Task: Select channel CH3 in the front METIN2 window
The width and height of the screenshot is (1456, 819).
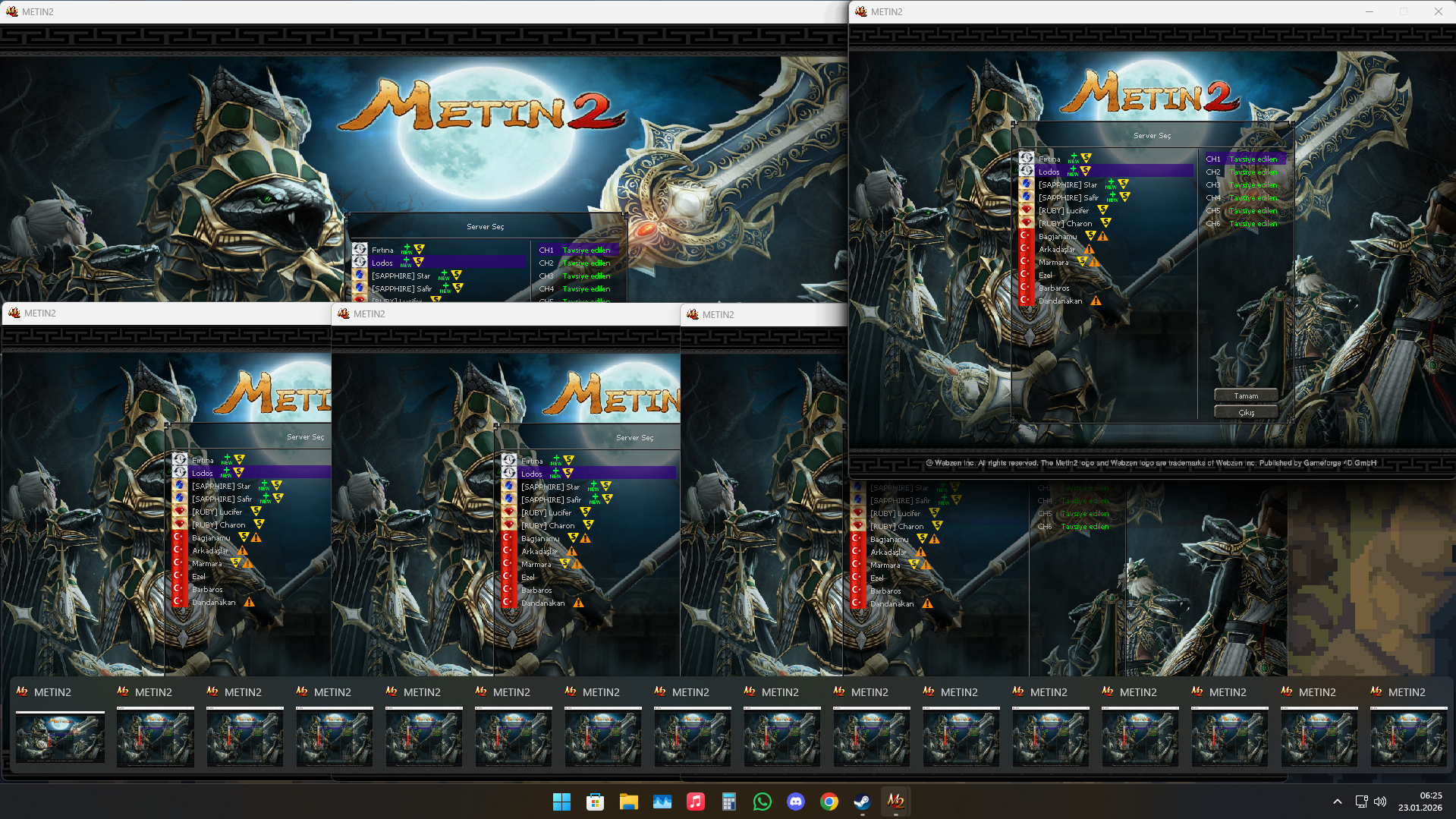Action: click(x=1245, y=185)
